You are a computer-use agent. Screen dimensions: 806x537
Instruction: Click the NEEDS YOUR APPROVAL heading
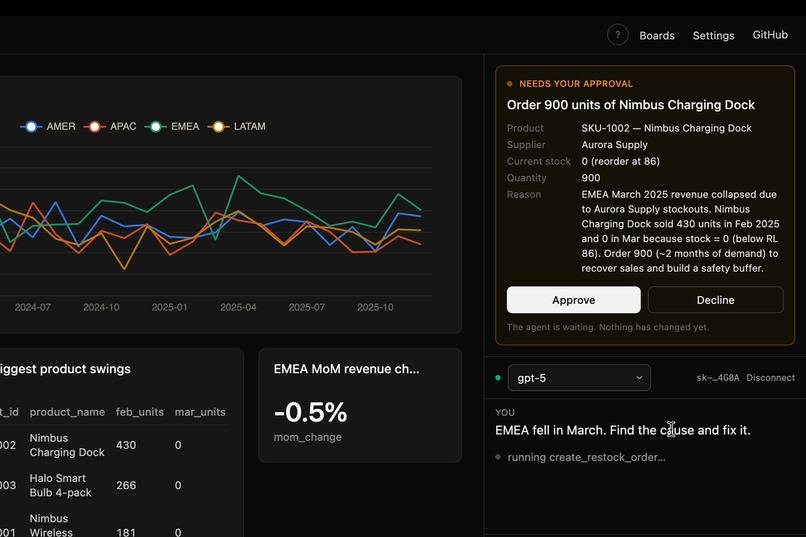[576, 84]
